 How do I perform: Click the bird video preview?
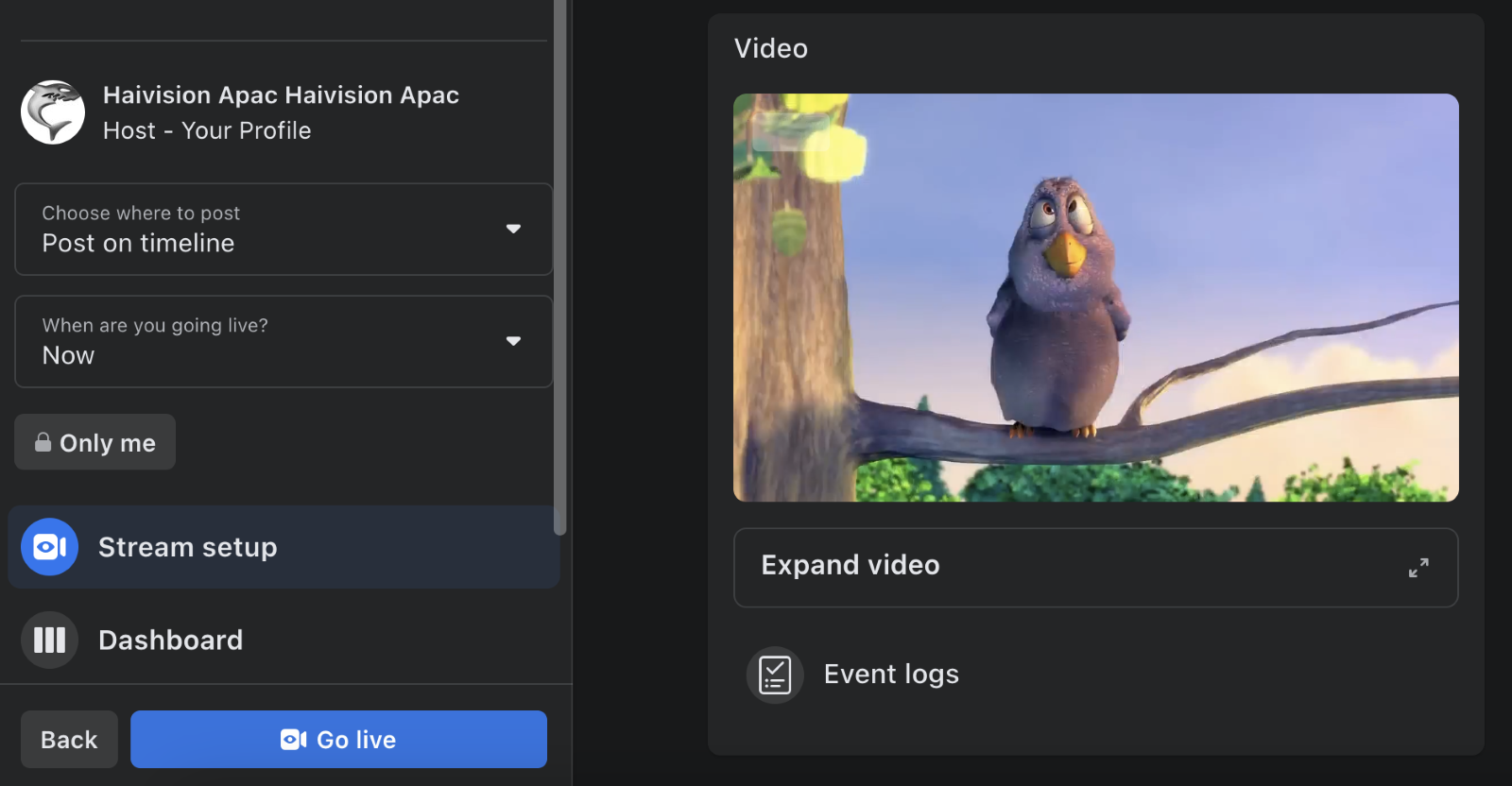click(x=1095, y=298)
